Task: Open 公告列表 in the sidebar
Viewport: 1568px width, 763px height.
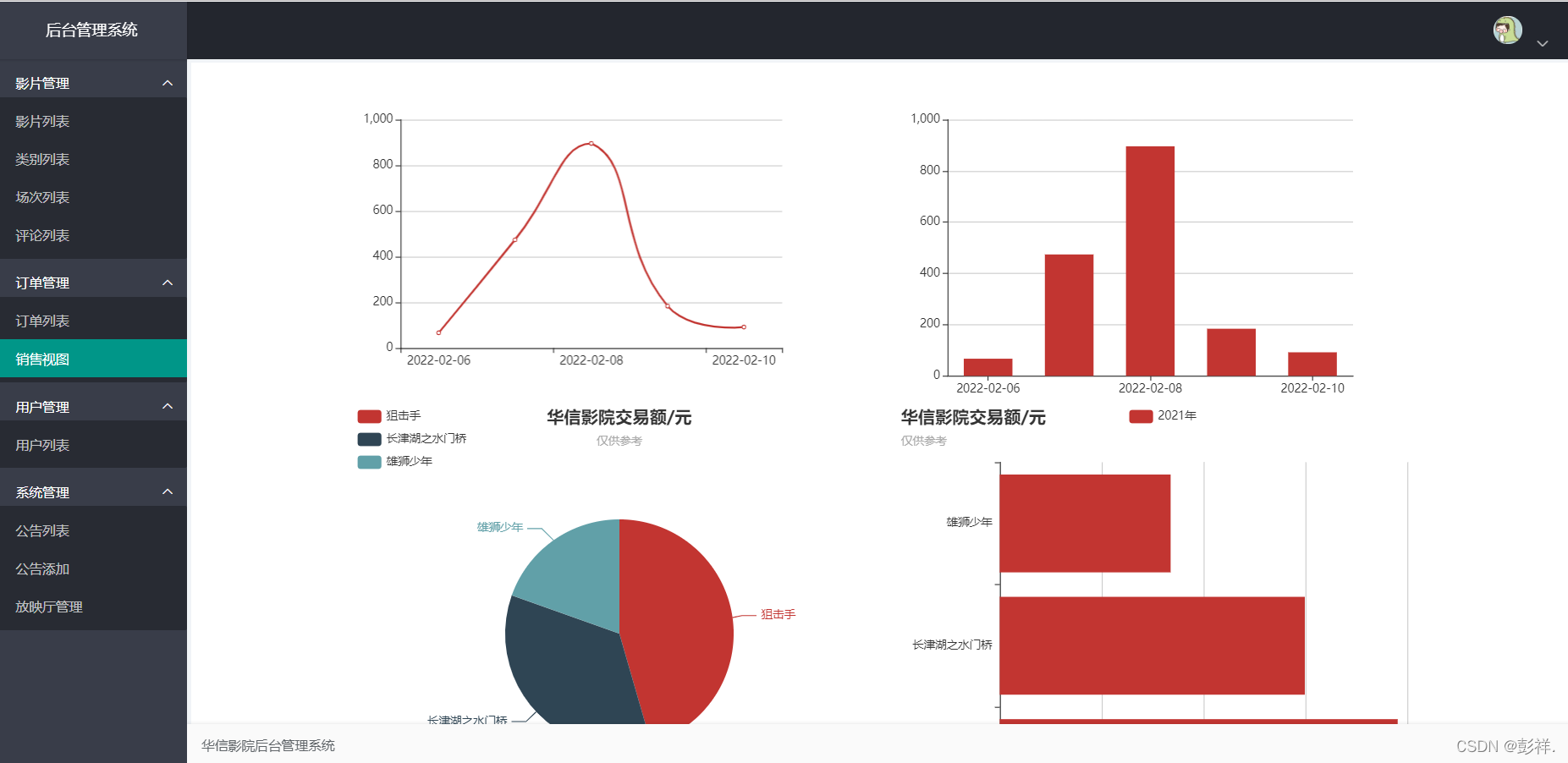Action: click(93, 530)
